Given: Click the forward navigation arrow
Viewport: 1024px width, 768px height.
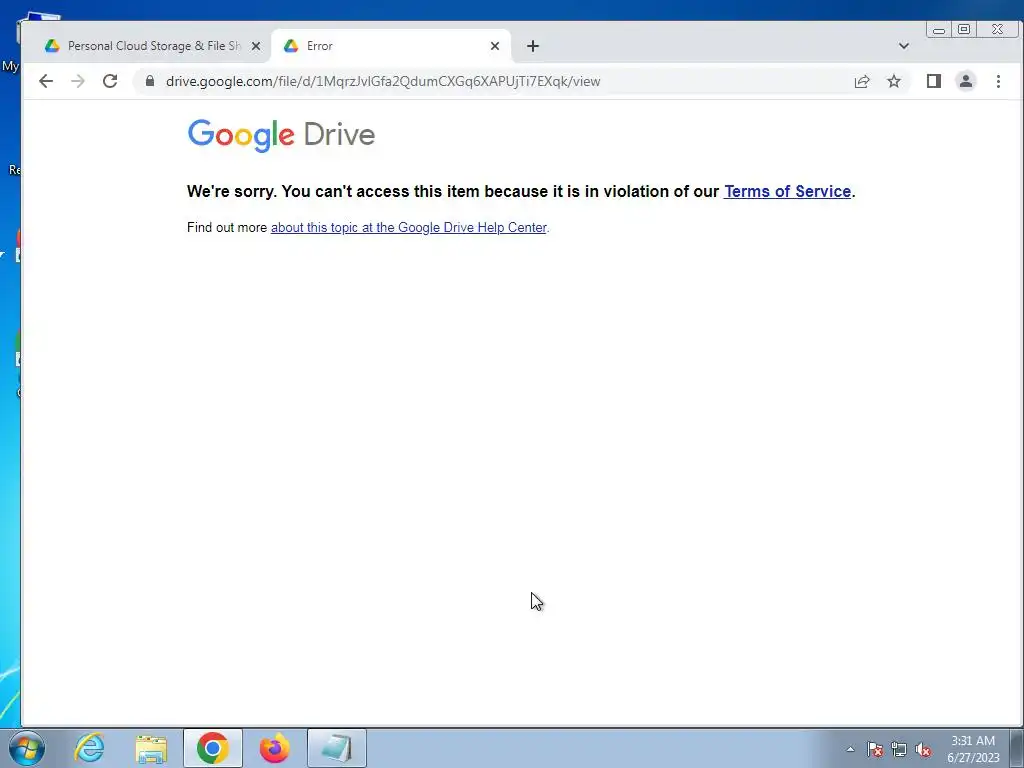Looking at the screenshot, I should click(x=78, y=81).
